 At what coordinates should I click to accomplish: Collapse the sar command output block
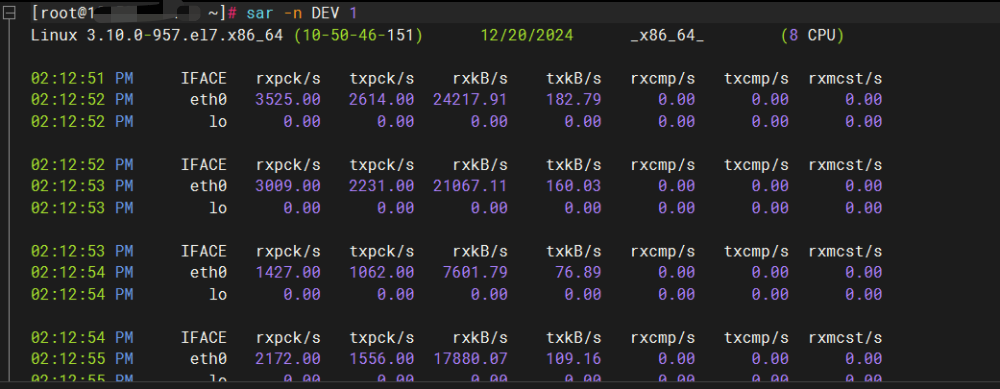(8, 14)
